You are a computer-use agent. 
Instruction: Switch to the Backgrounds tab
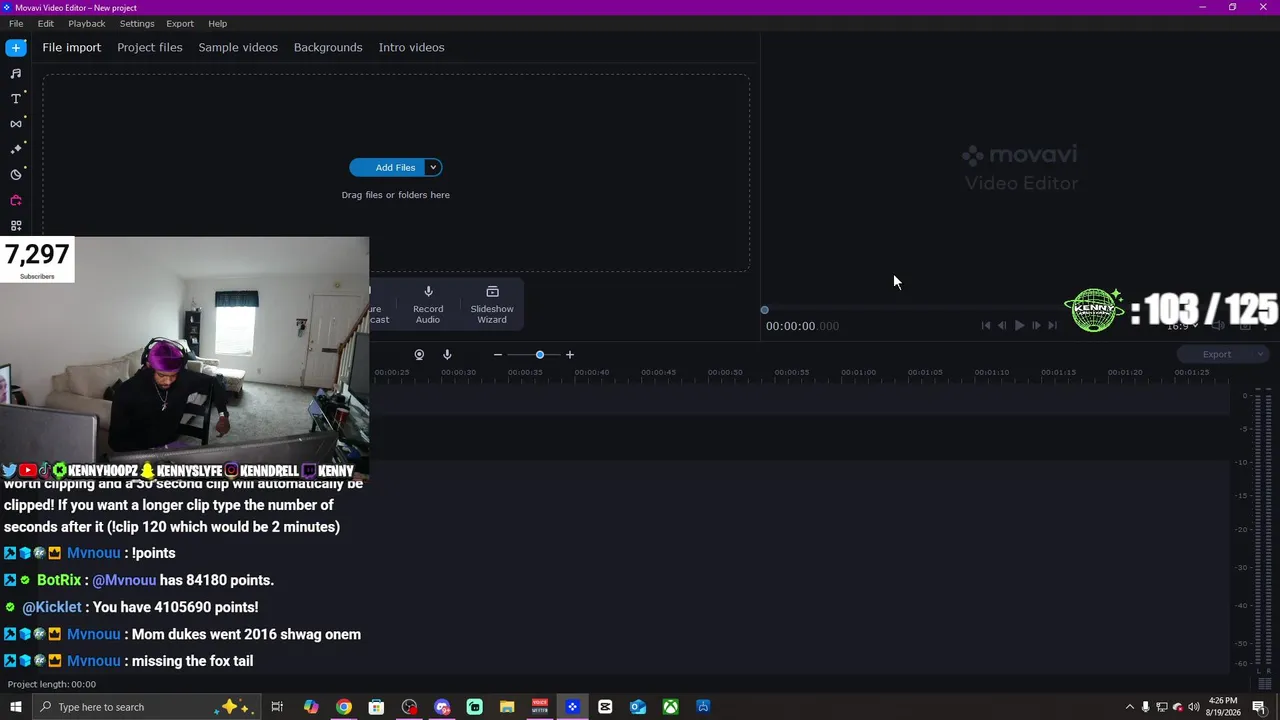point(328,47)
